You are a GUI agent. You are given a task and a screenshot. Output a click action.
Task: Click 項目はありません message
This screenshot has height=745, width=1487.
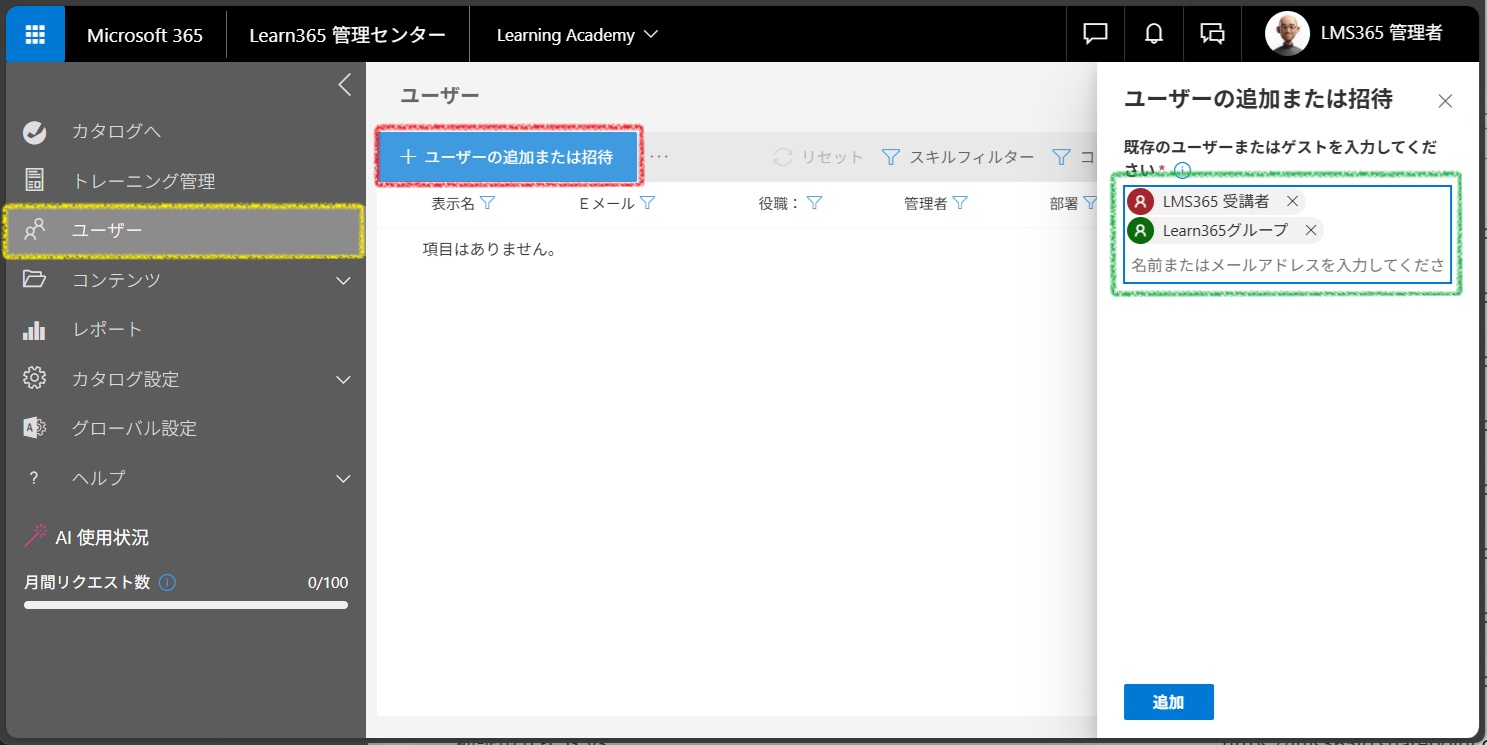[x=489, y=249]
